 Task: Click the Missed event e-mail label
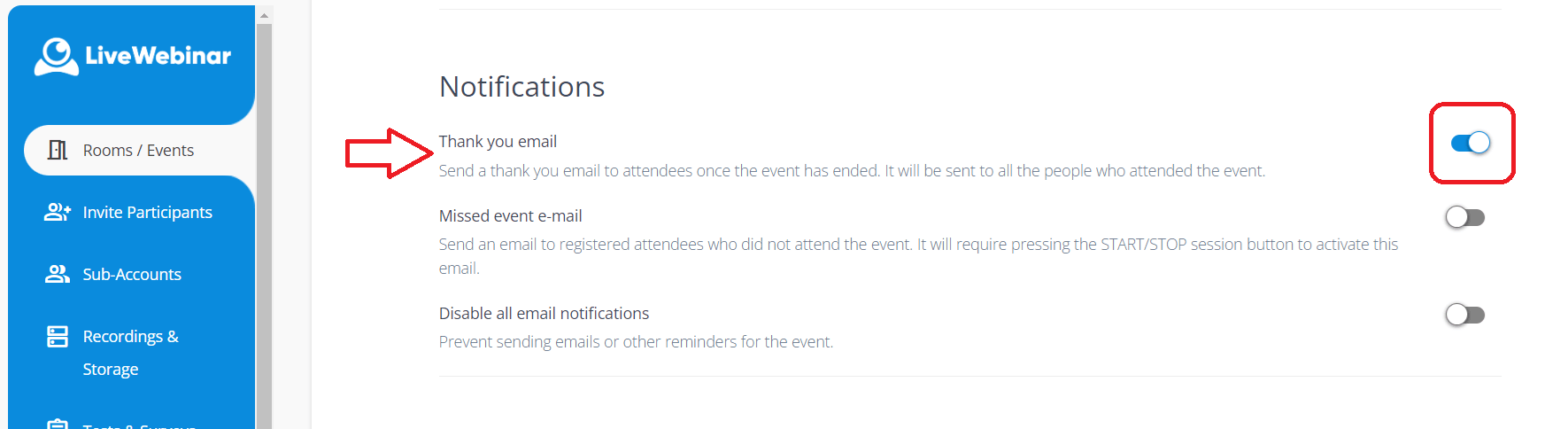click(x=510, y=216)
